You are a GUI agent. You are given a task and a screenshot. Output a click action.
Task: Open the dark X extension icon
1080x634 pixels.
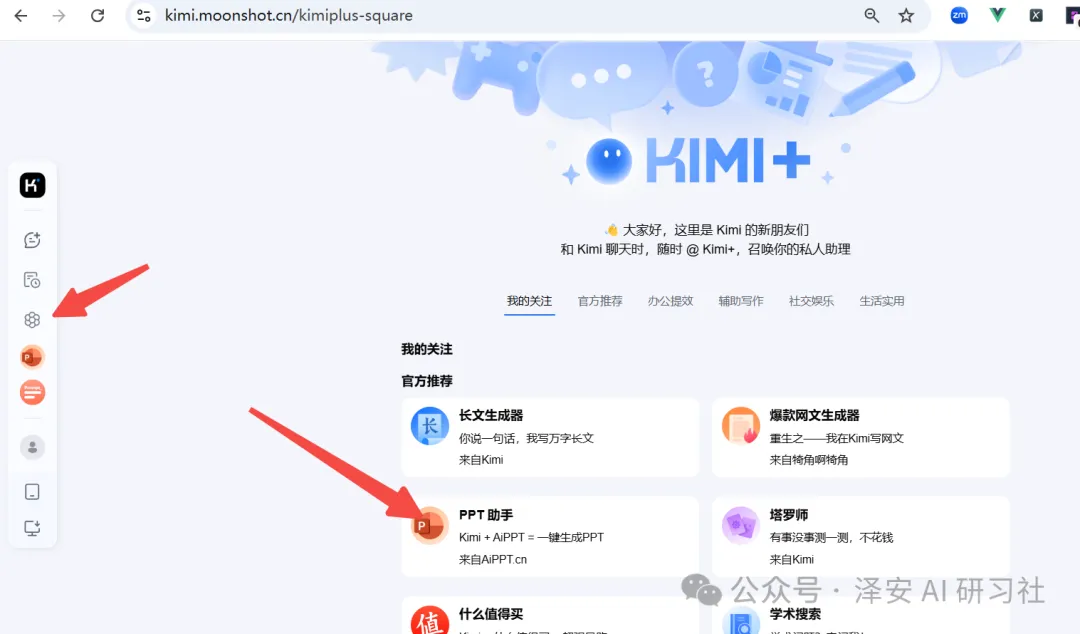[1035, 15]
